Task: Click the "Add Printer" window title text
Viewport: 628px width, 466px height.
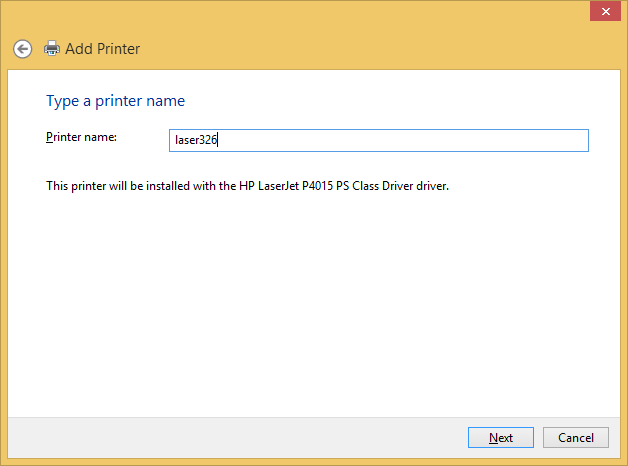Action: 102,48
